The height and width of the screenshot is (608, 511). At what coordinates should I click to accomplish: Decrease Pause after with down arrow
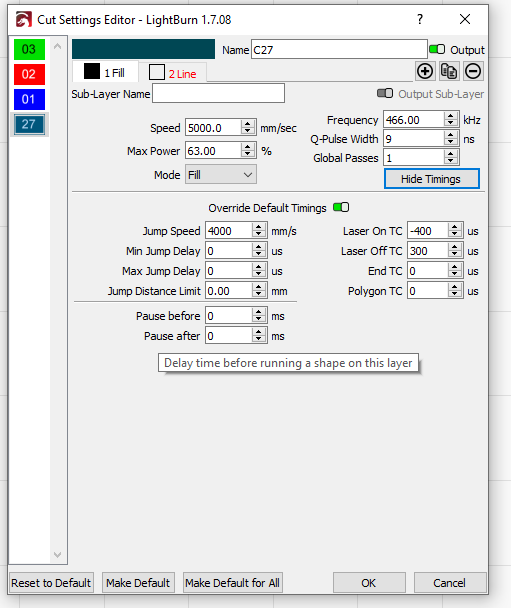pyautogui.click(x=258, y=339)
